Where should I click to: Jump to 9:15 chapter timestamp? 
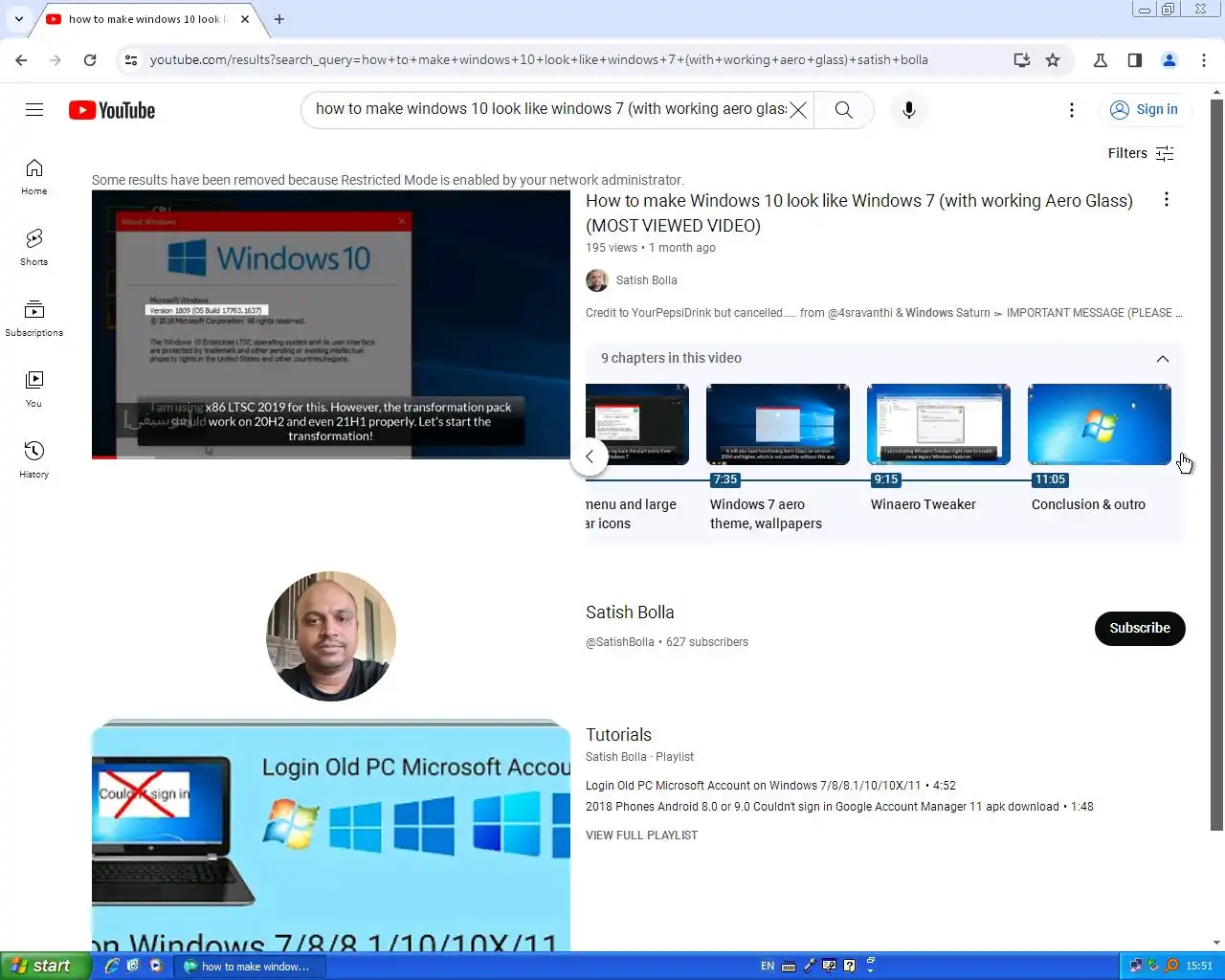[x=886, y=479]
